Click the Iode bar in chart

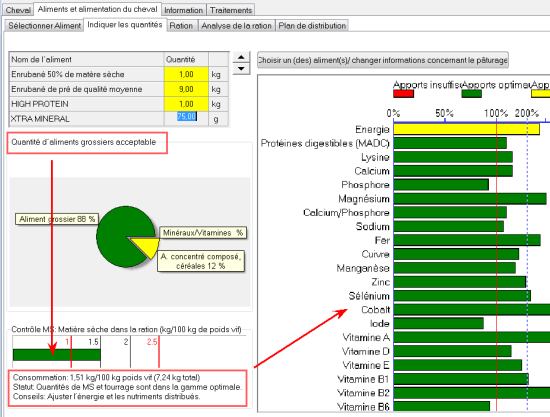click(438, 323)
